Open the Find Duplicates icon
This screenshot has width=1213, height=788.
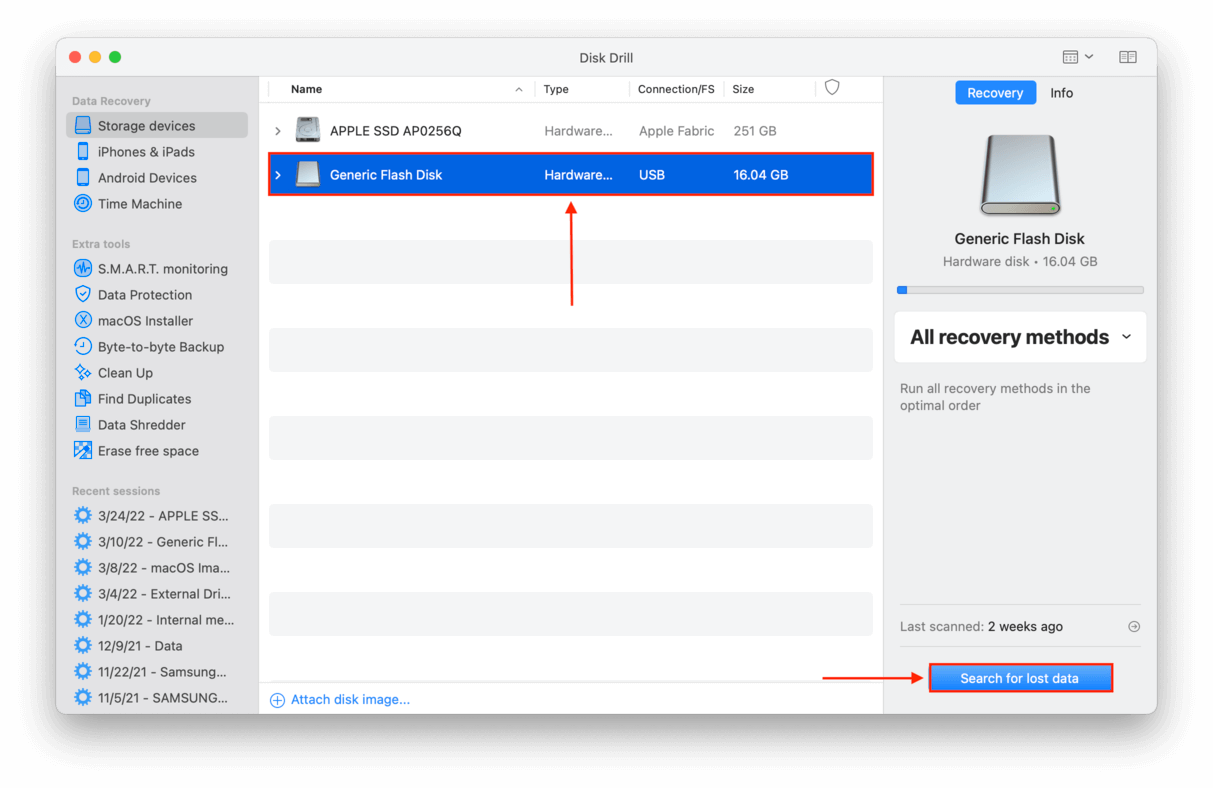point(83,399)
